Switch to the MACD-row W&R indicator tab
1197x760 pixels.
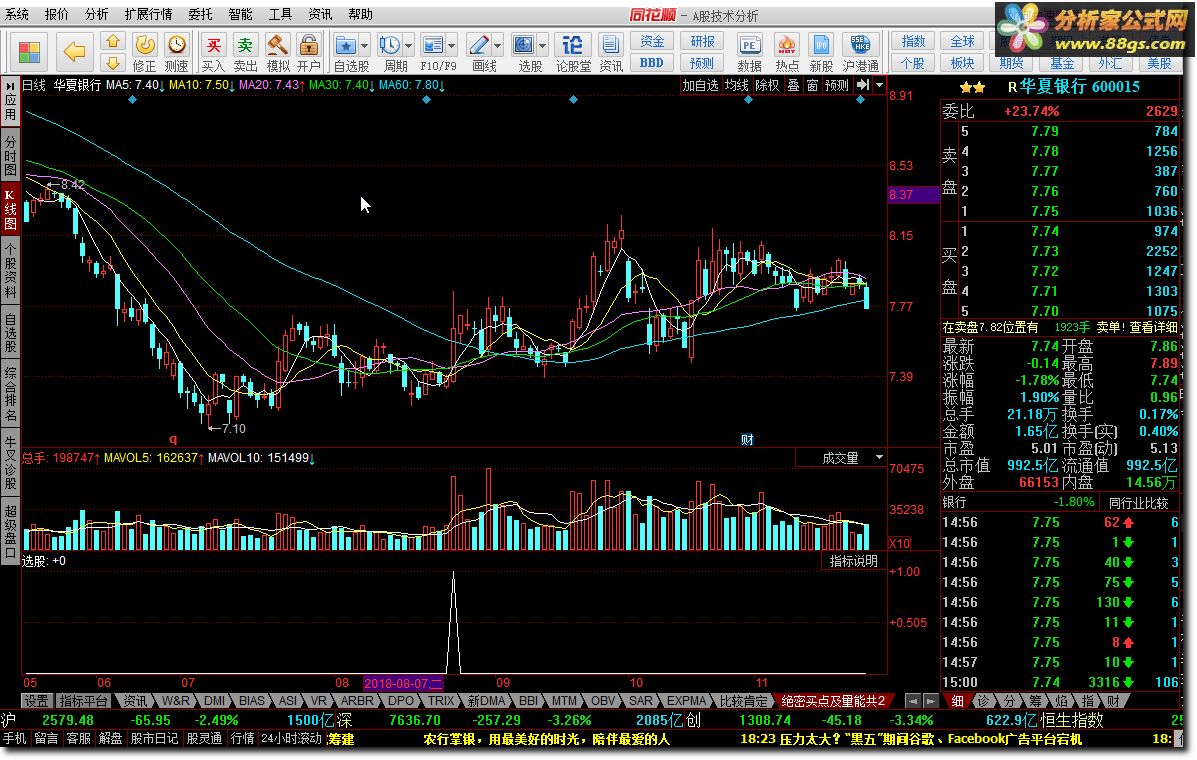[175, 700]
